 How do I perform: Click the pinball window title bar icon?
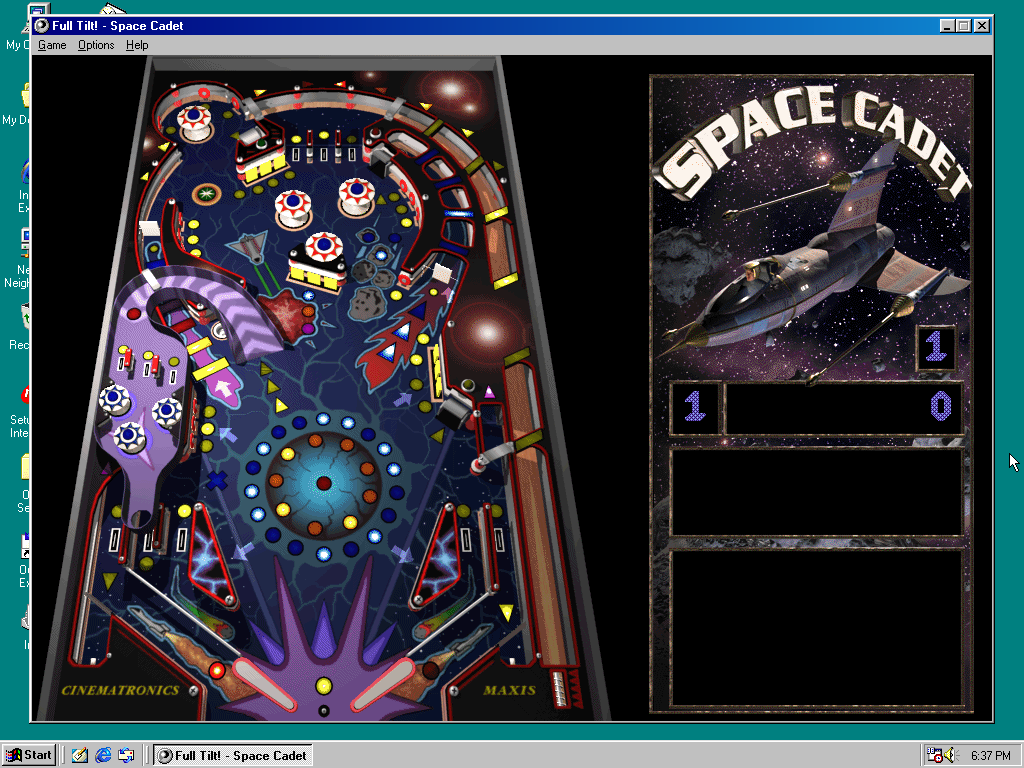tap(42, 26)
